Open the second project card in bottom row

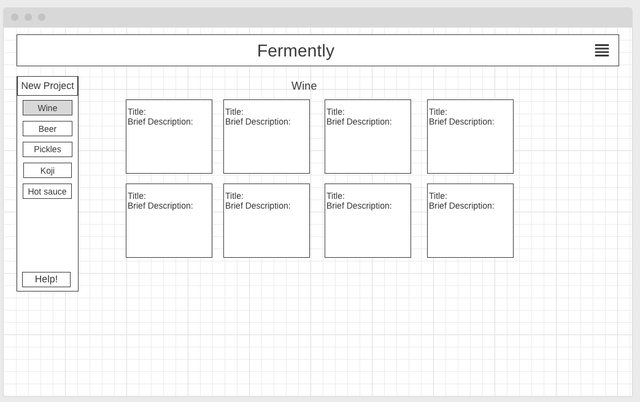point(266,220)
